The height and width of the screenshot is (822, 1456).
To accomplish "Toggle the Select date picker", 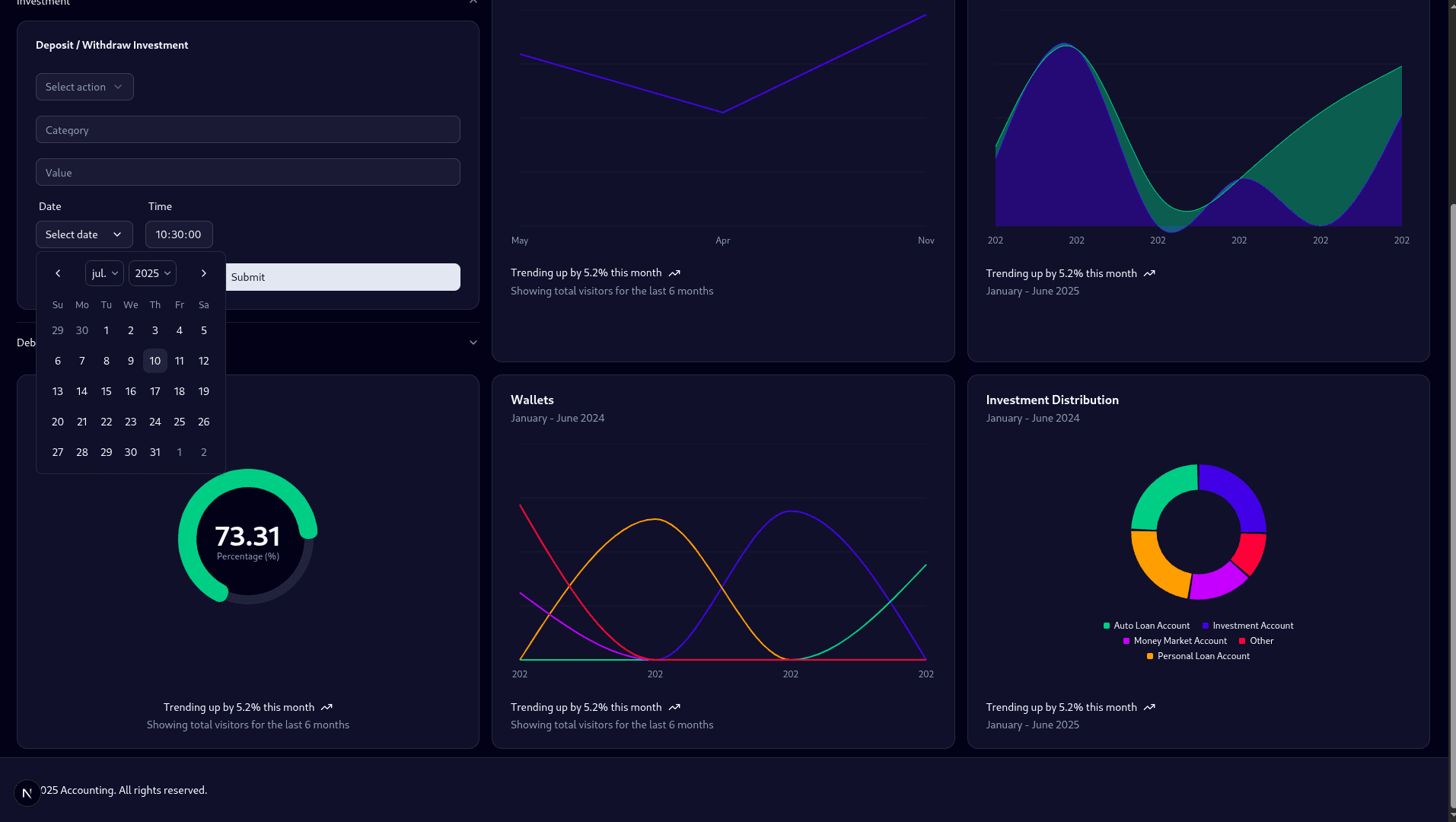I will pos(84,234).
